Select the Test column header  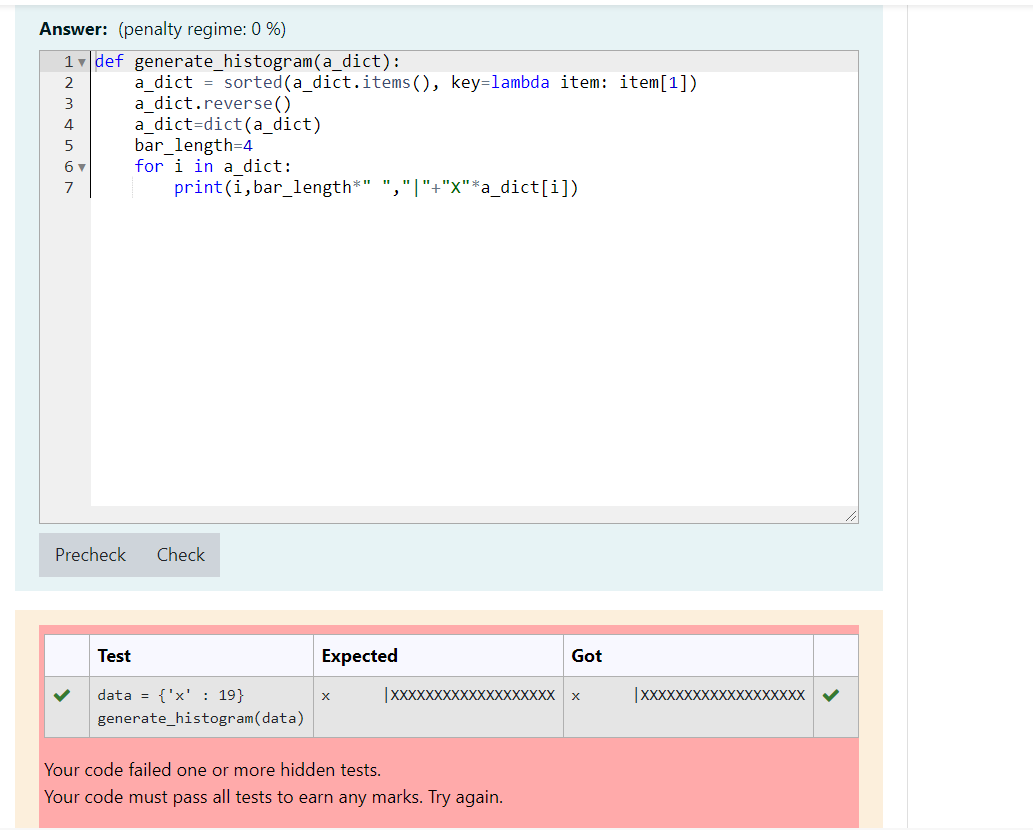pos(113,656)
